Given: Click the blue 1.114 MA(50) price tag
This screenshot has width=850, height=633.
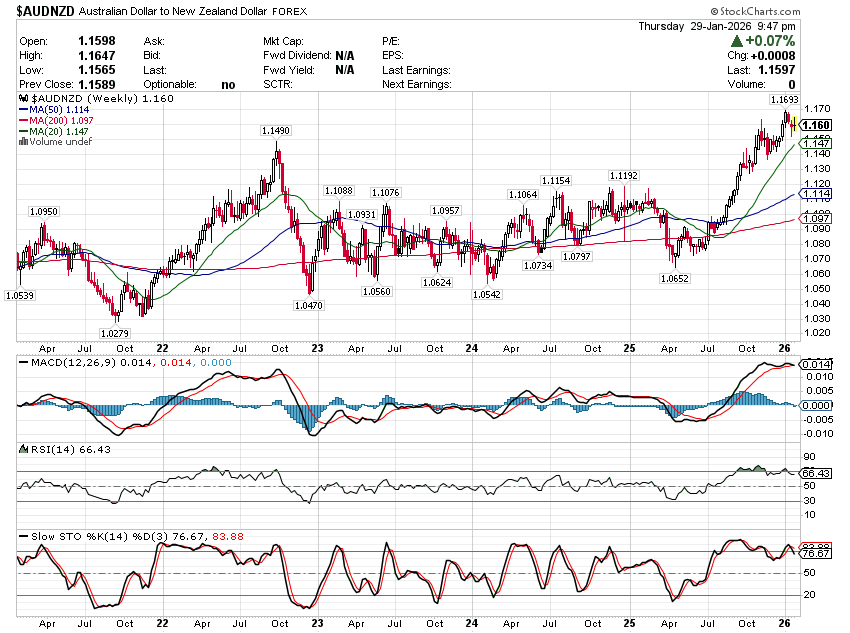Looking at the screenshot, I should 816,193.
